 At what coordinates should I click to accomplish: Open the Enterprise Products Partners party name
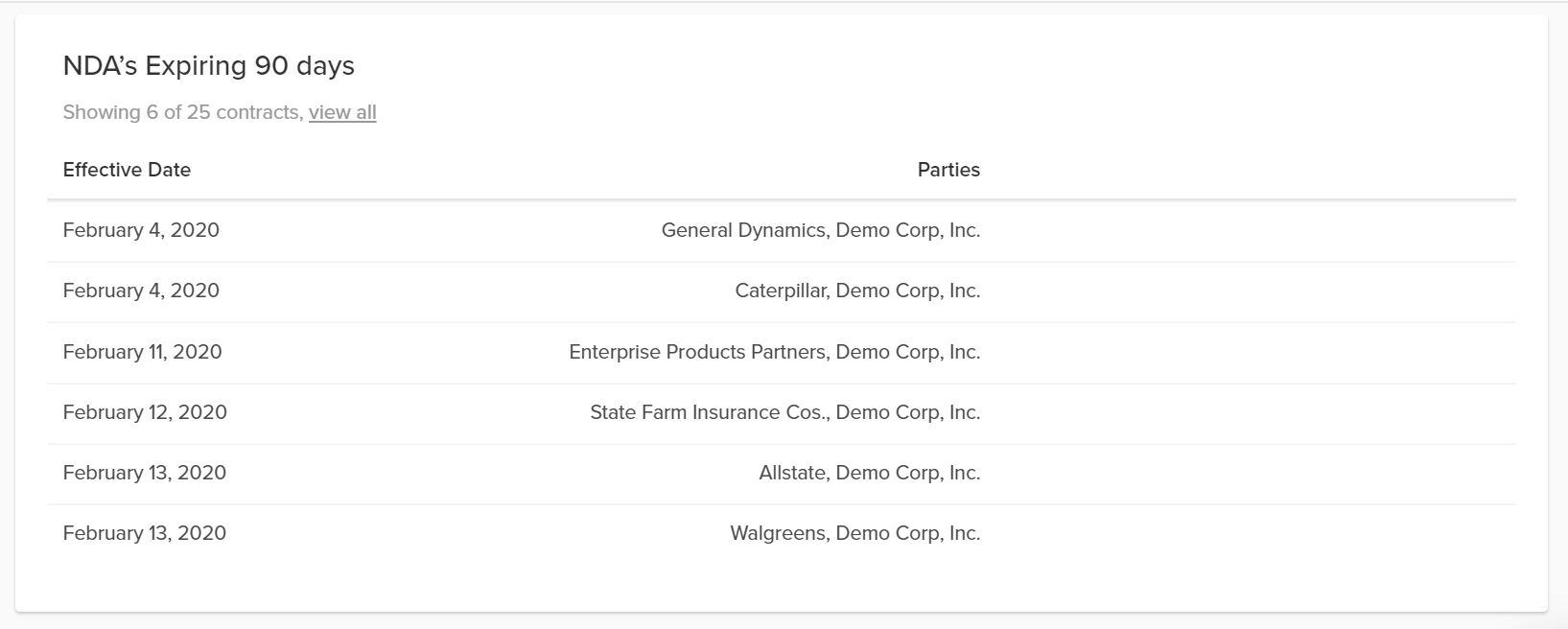click(x=697, y=352)
